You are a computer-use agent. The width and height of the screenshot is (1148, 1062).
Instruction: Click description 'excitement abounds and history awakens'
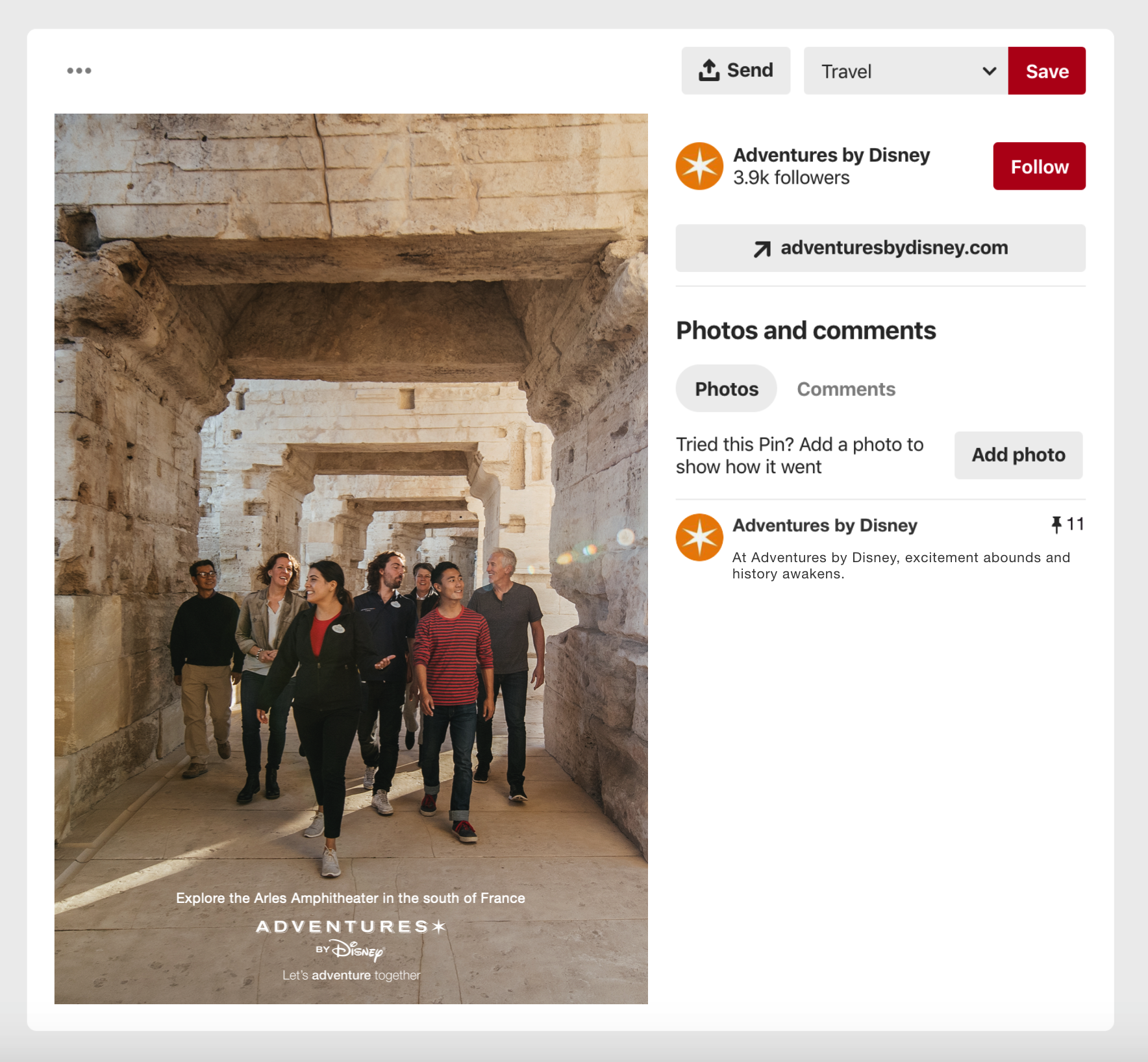click(x=901, y=565)
